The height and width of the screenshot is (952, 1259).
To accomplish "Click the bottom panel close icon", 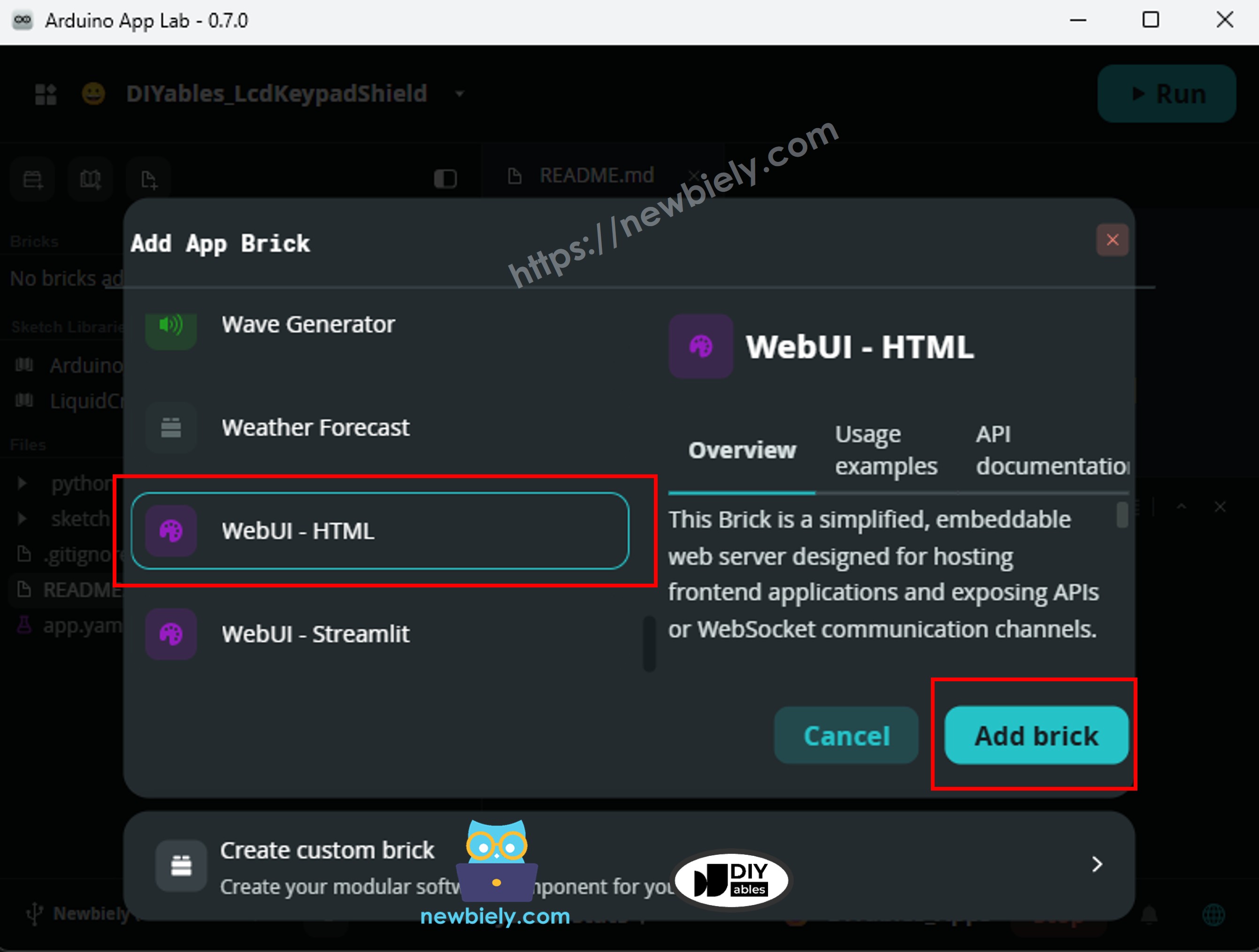I will (x=1220, y=506).
